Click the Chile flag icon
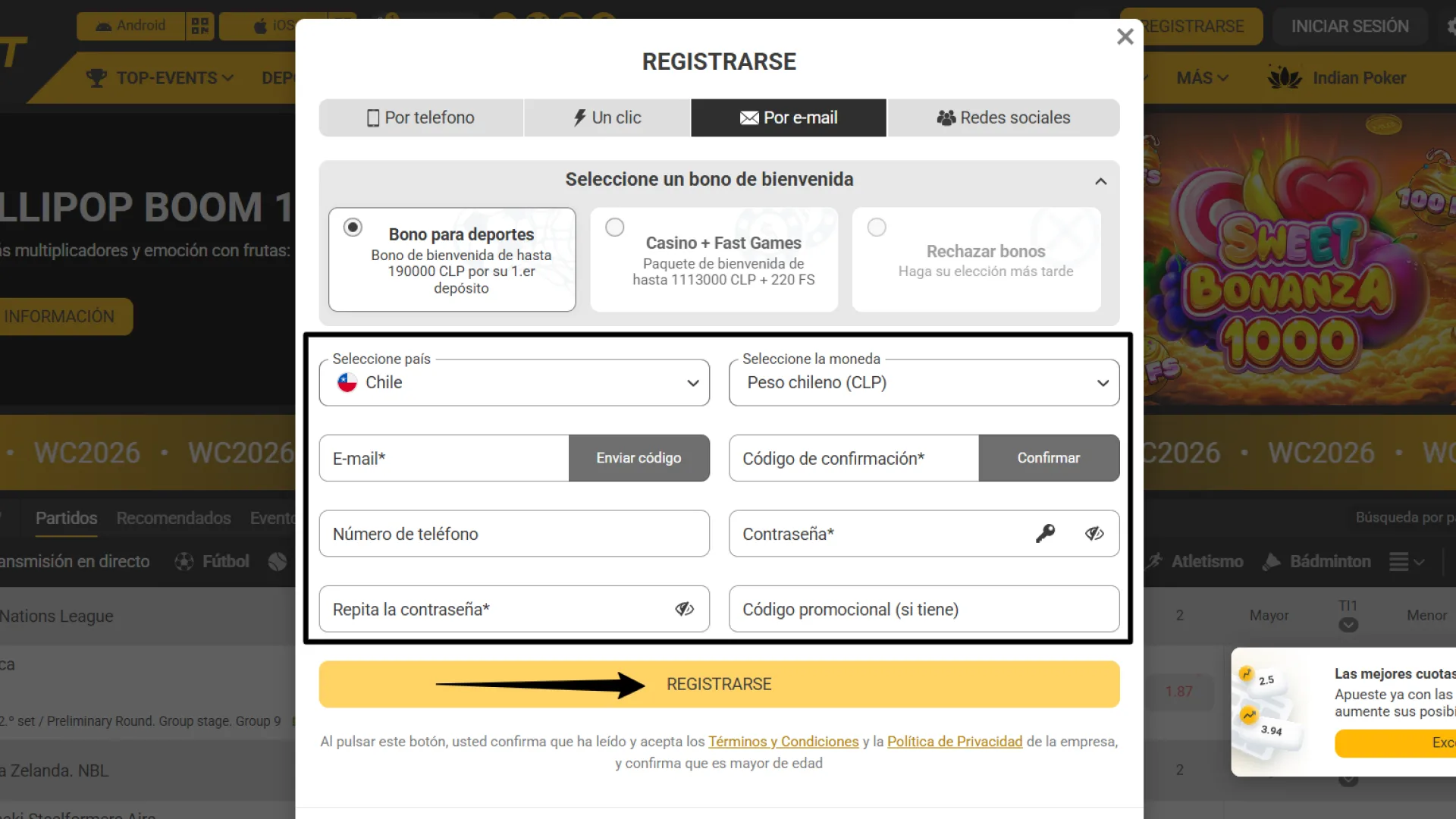 [347, 382]
